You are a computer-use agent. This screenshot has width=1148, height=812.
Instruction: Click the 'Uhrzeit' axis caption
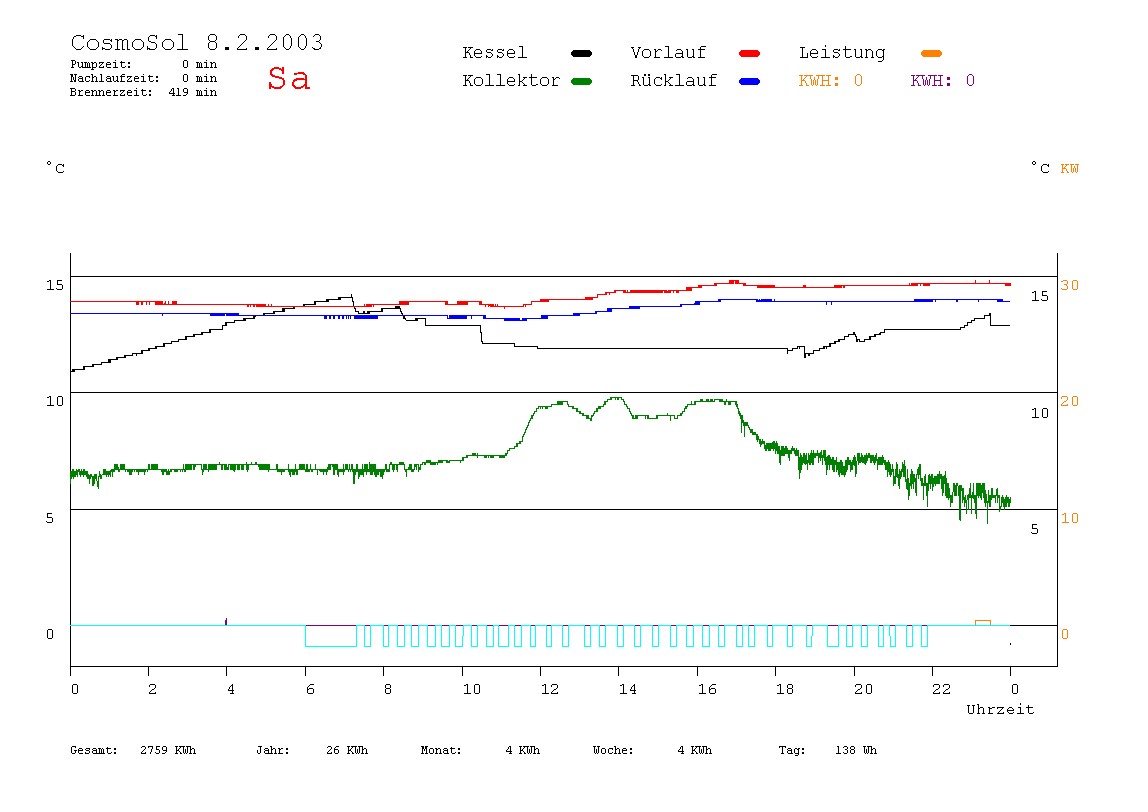click(x=1000, y=709)
